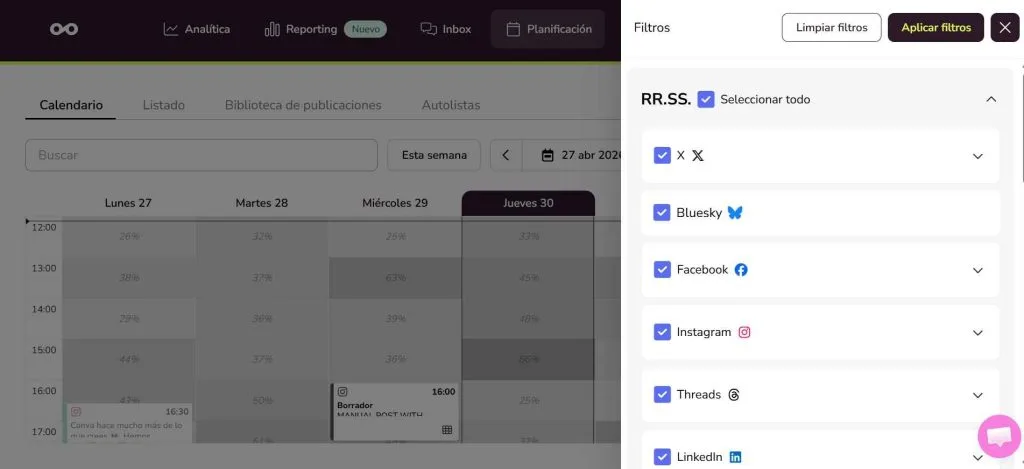Uncheck the X network checkbox
The width and height of the screenshot is (1024, 469).
tap(662, 155)
